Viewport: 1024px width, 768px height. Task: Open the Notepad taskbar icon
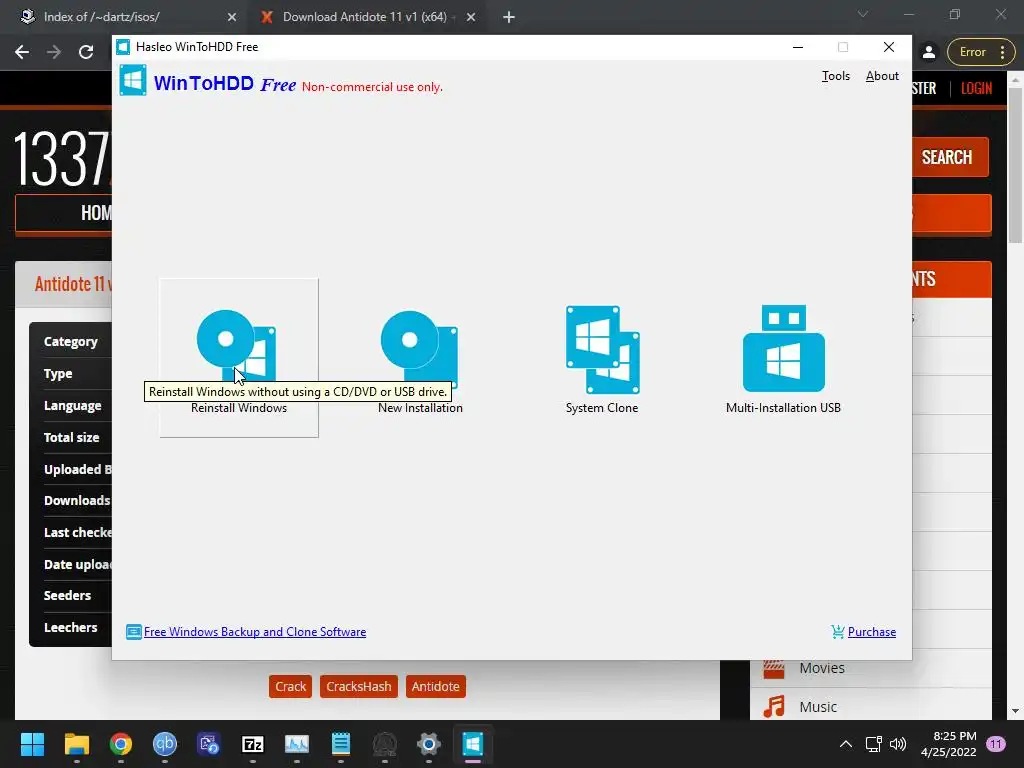tap(341, 744)
